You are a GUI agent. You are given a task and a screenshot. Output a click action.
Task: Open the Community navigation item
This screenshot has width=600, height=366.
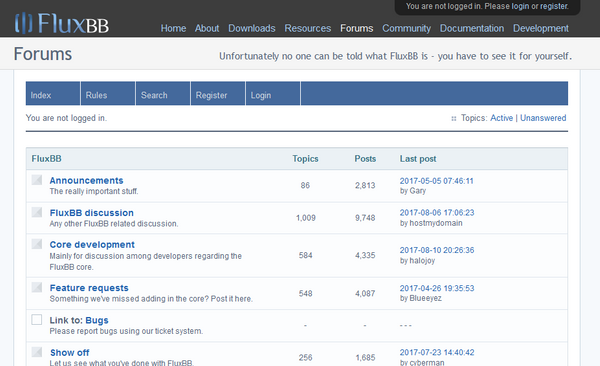(406, 28)
